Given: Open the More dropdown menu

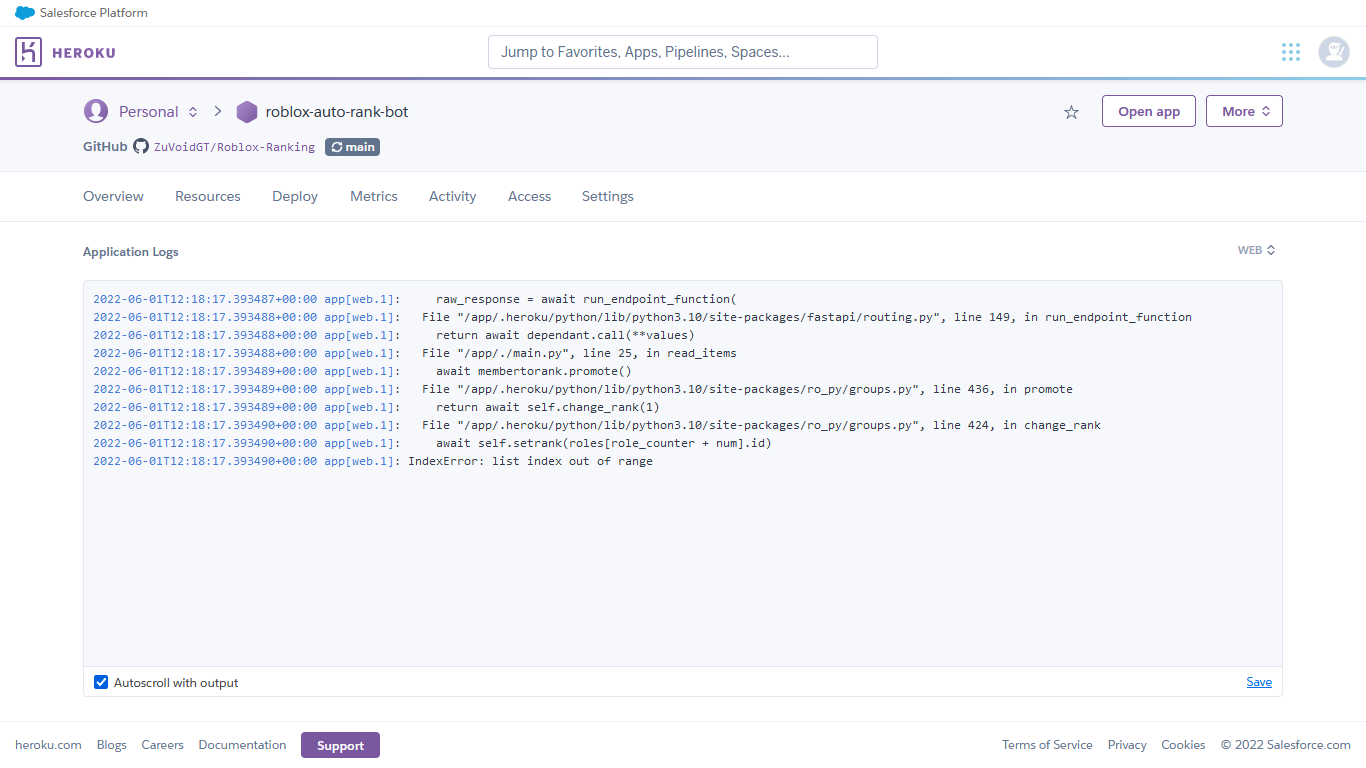Looking at the screenshot, I should pos(1244,111).
